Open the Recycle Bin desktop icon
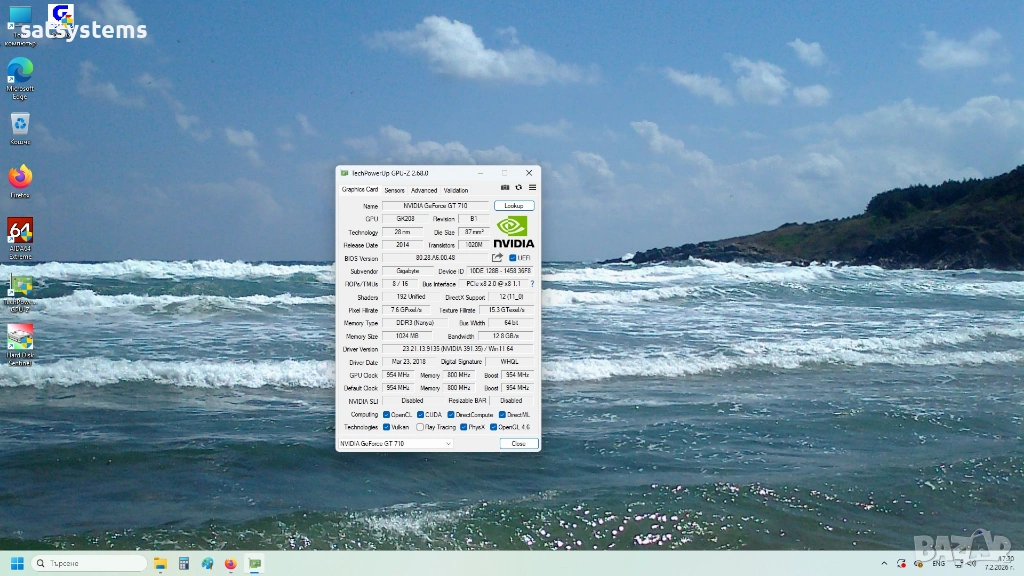1024x576 pixels. tap(20, 125)
